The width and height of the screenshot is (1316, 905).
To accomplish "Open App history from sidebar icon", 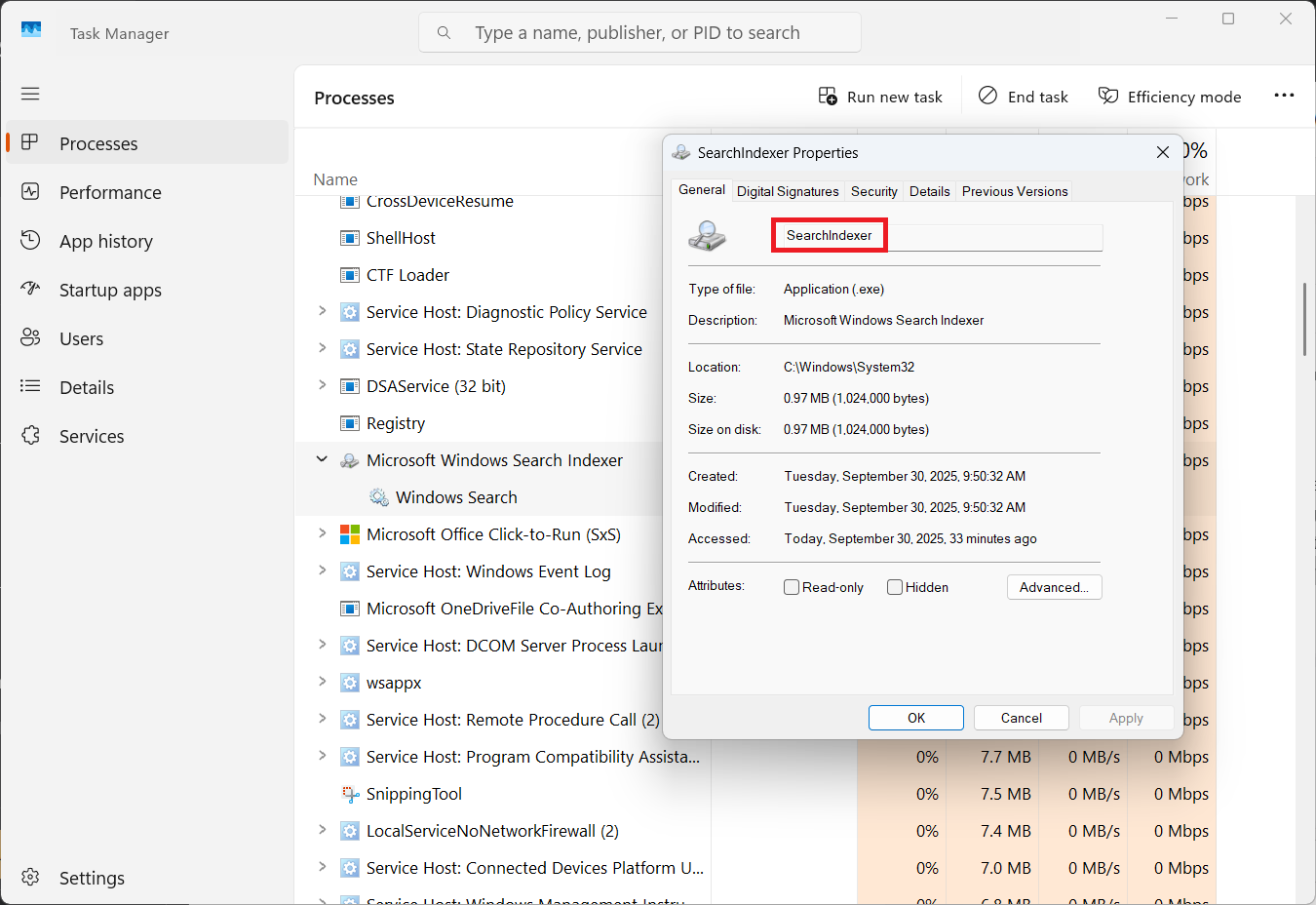I will [30, 241].
